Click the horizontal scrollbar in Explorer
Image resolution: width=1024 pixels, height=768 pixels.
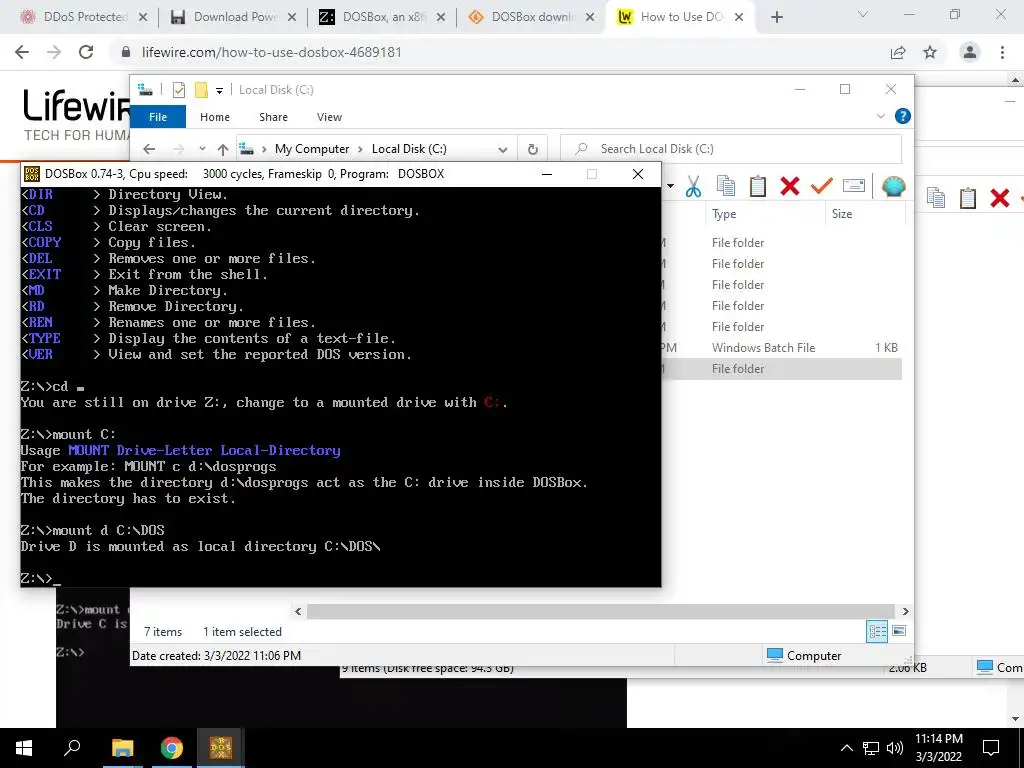pyautogui.click(x=601, y=611)
